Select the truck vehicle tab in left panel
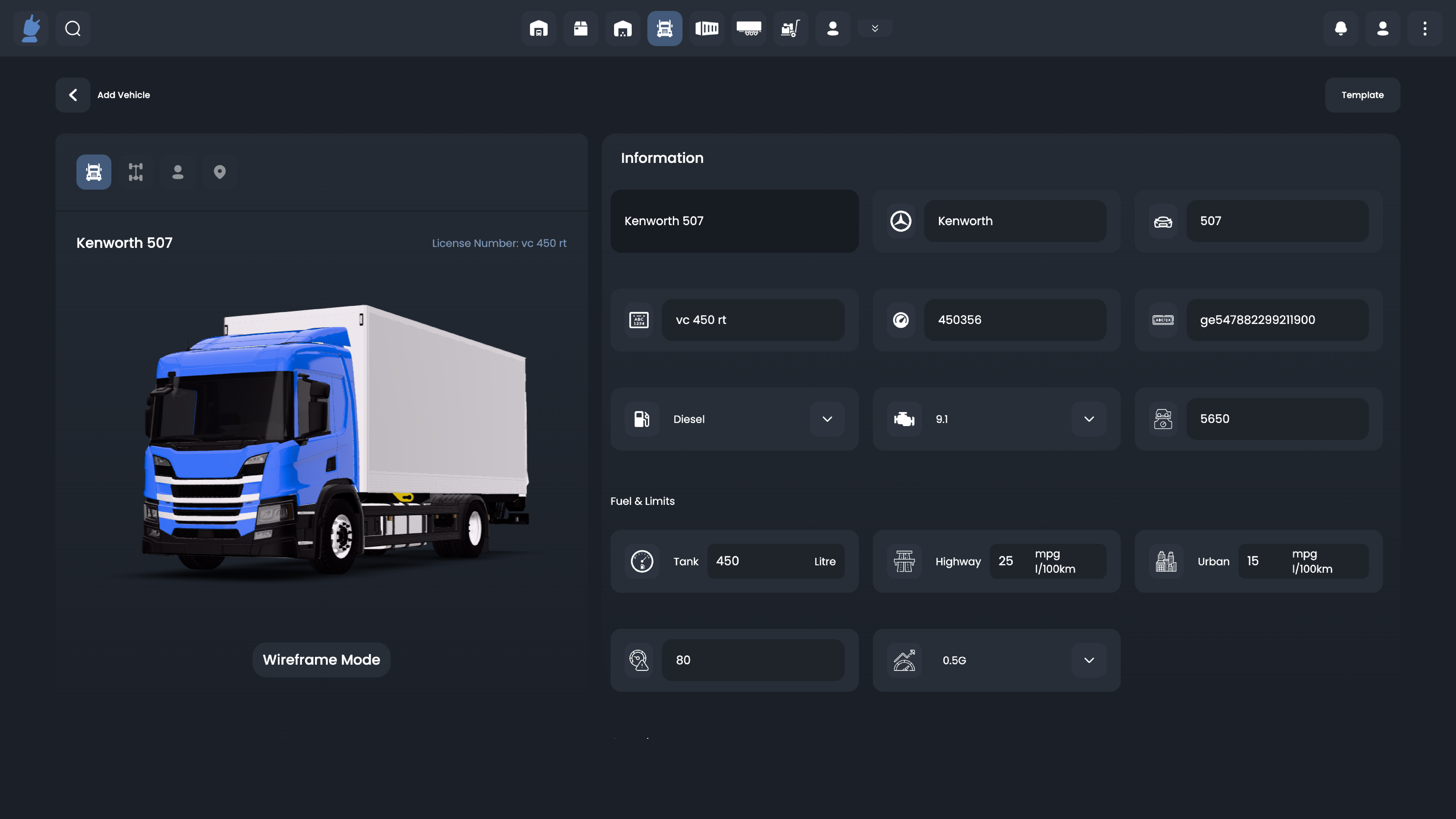 (x=94, y=172)
